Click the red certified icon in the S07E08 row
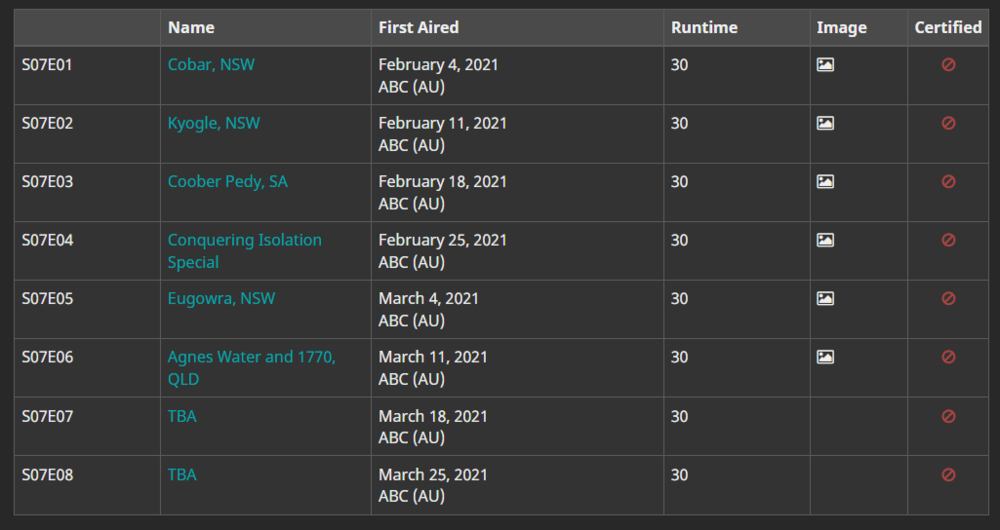The image size is (1000, 530). pyautogui.click(x=948, y=475)
